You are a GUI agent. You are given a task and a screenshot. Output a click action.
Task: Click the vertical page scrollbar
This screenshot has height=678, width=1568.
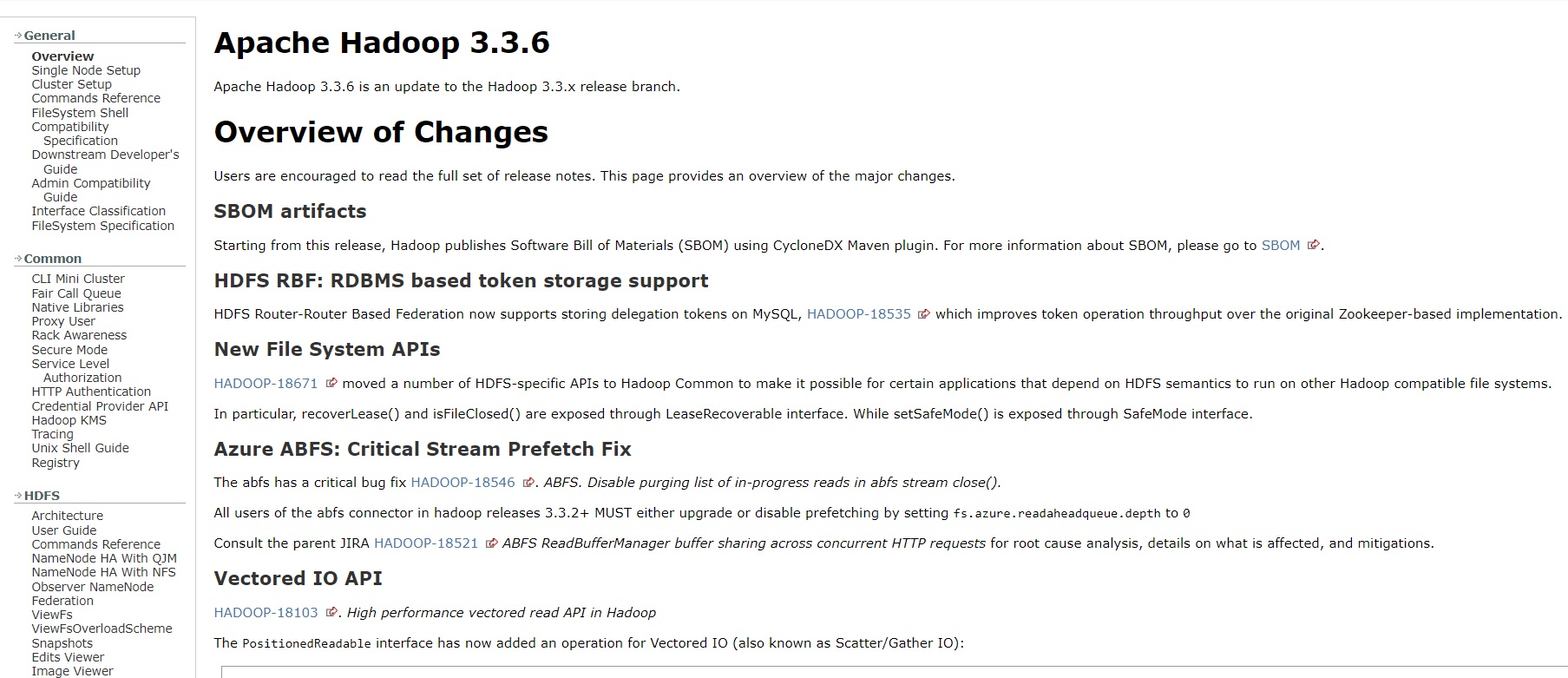click(1563, 339)
